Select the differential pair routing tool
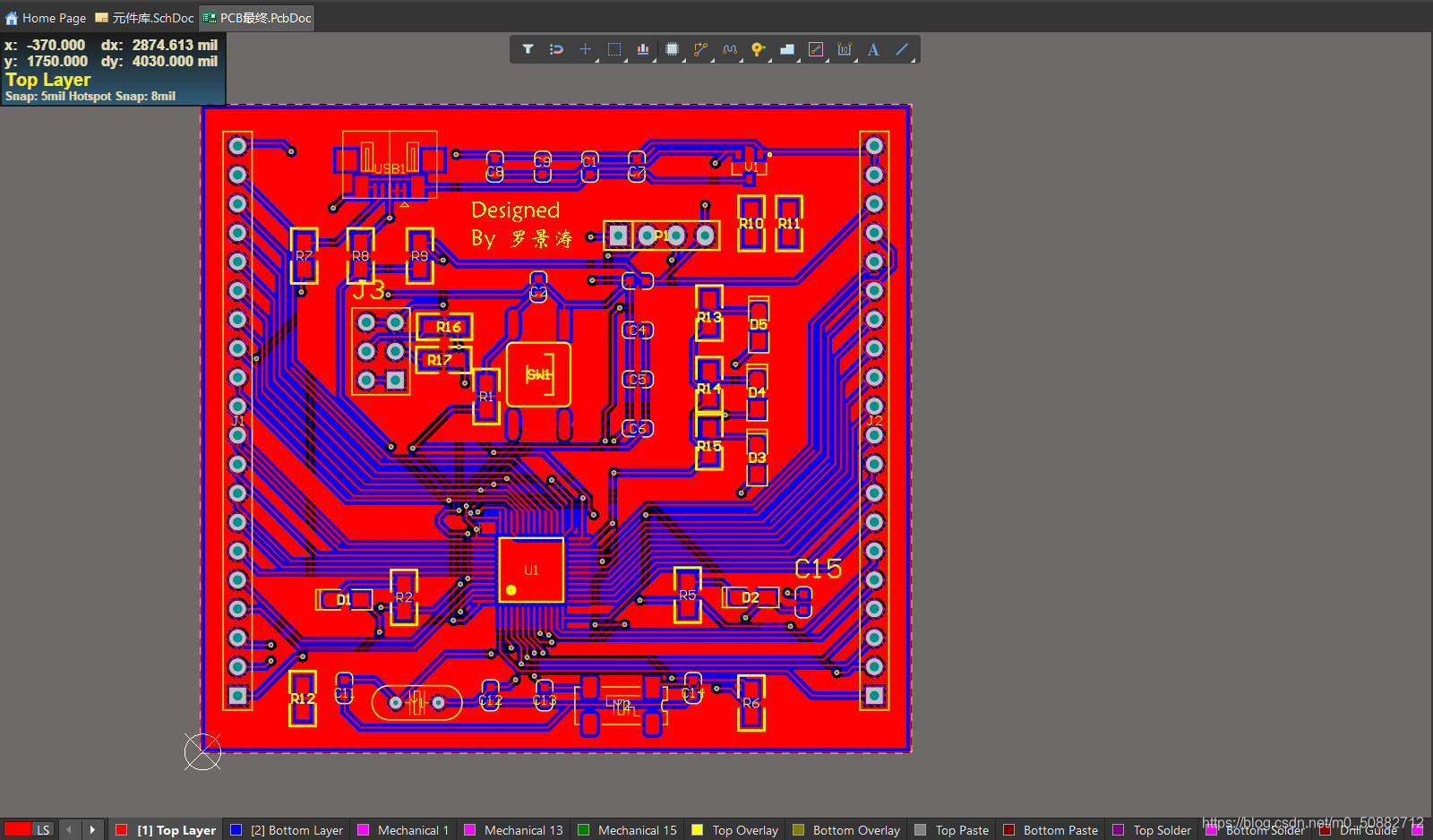This screenshot has width=1433, height=840. coord(729,49)
